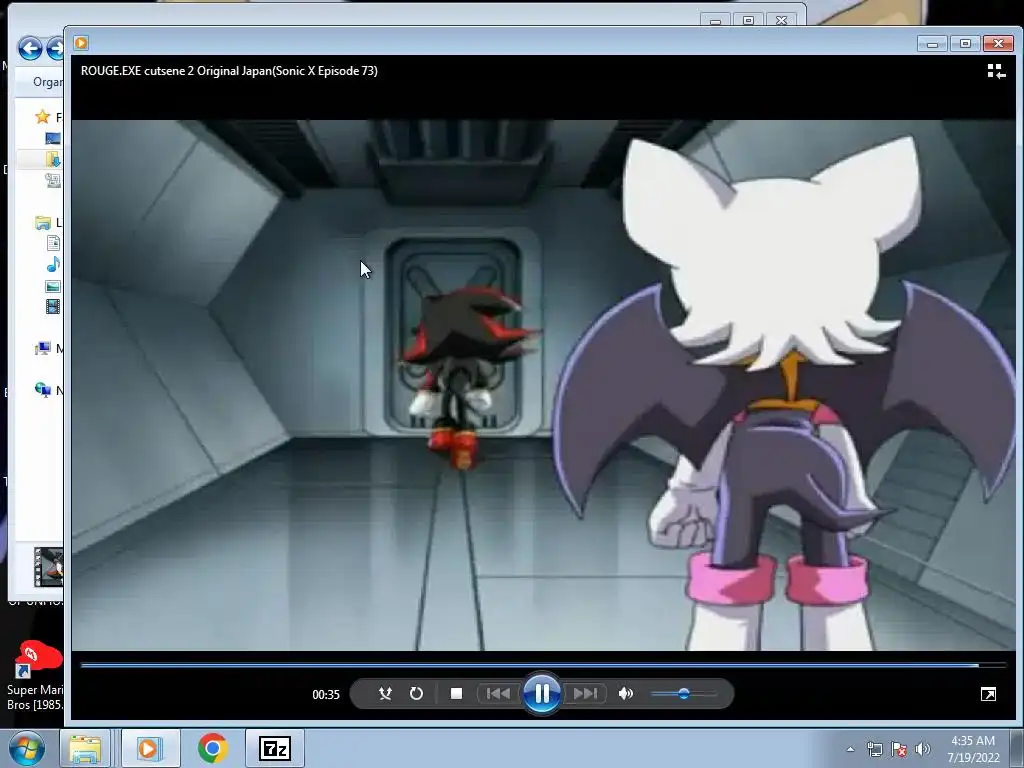Select Computer in the Explorer sidebar
The image size is (1024, 768).
point(49,348)
